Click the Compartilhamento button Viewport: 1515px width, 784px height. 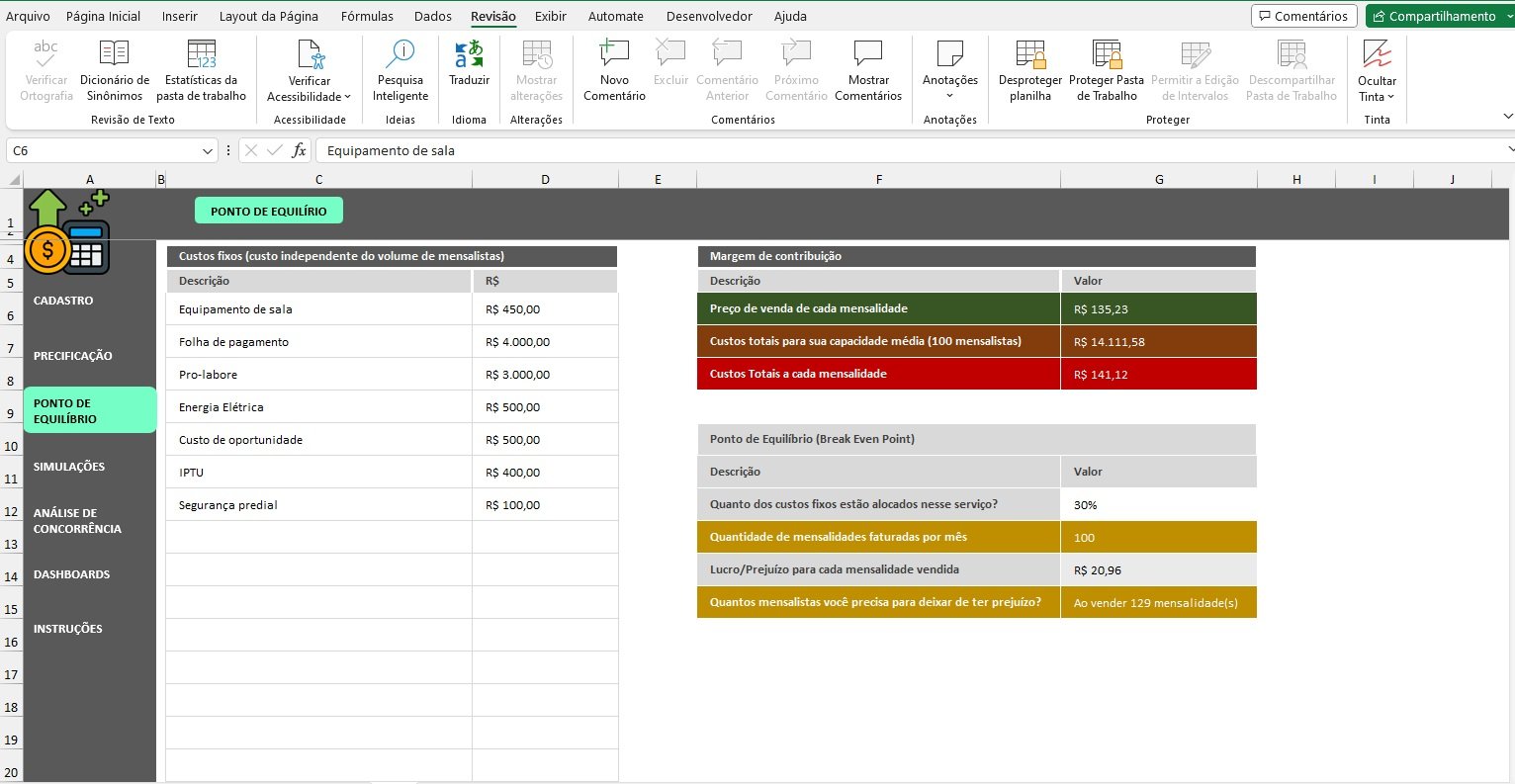(1440, 16)
